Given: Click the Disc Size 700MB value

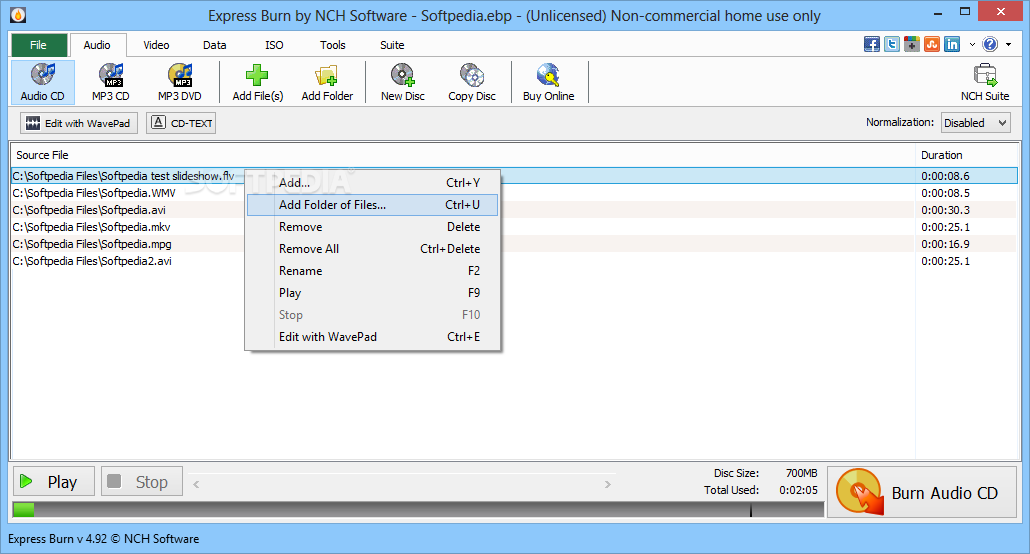Looking at the screenshot, I should pyautogui.click(x=801, y=473).
